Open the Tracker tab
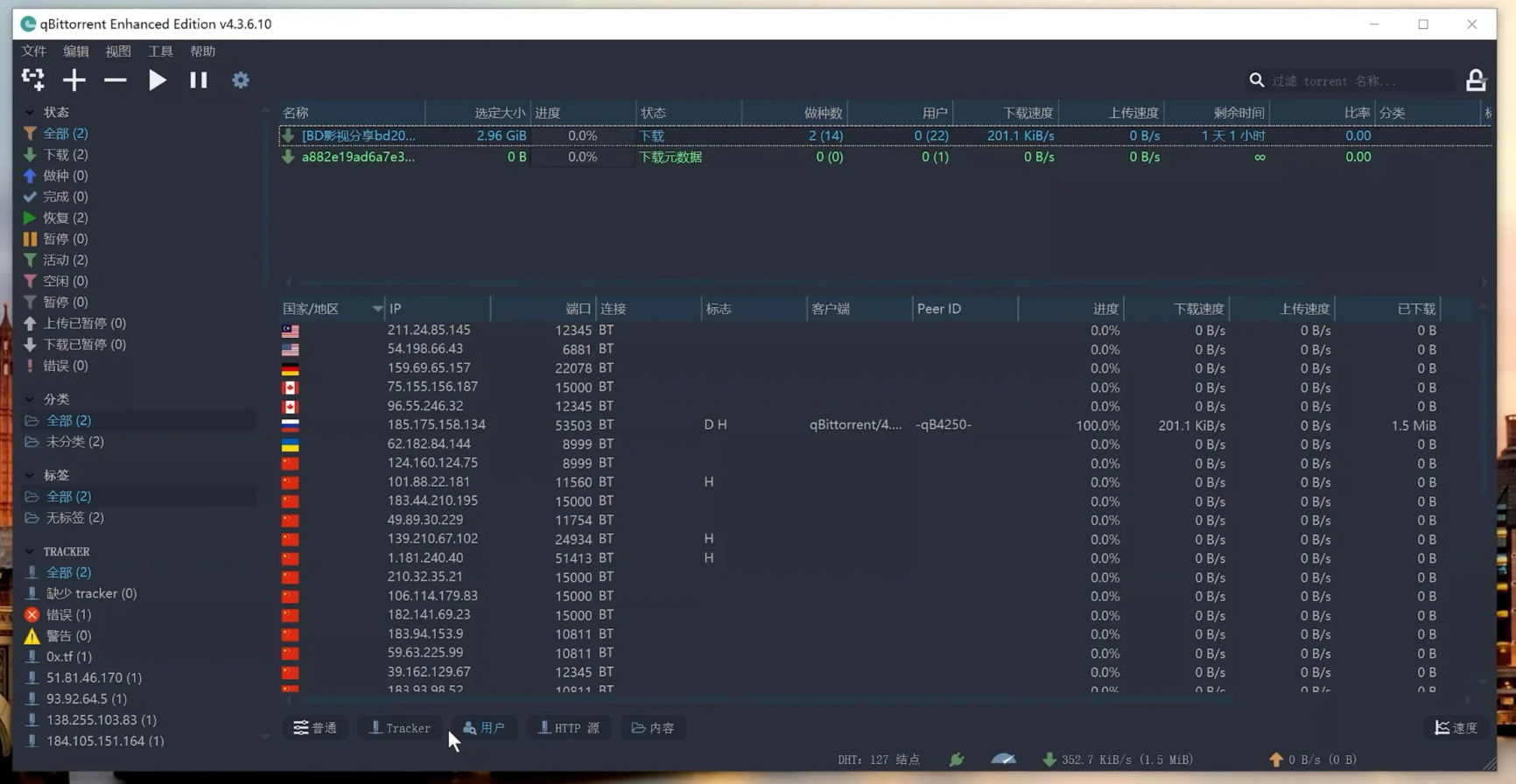This screenshot has height=784, width=1516. (x=399, y=728)
